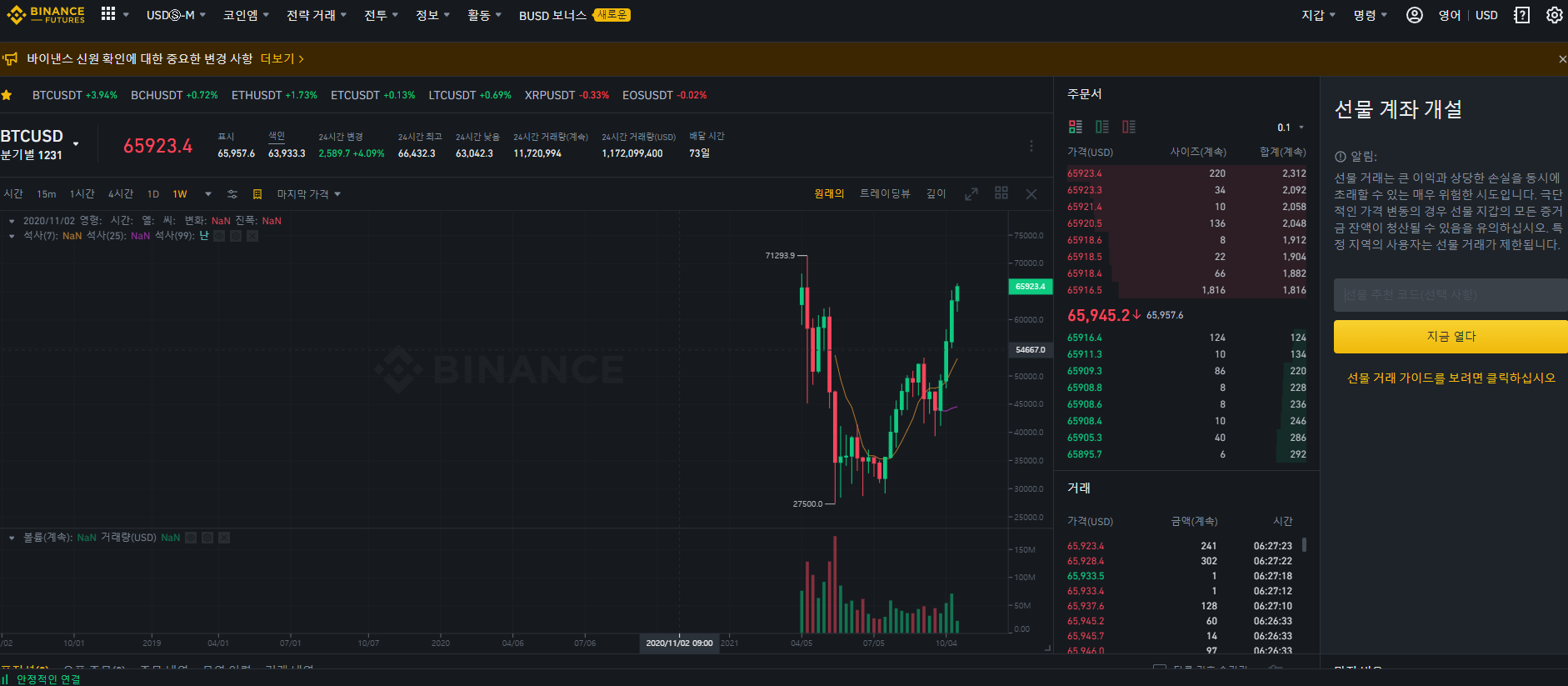Hide the MA indicator with eye icon
This screenshot has width=1568, height=686.
[x=219, y=236]
